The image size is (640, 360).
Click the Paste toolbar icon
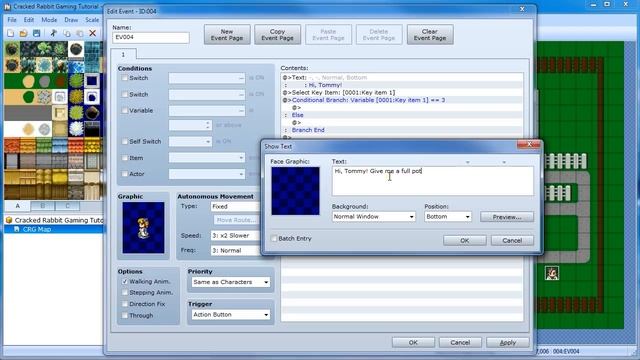pyautogui.click(x=80, y=33)
